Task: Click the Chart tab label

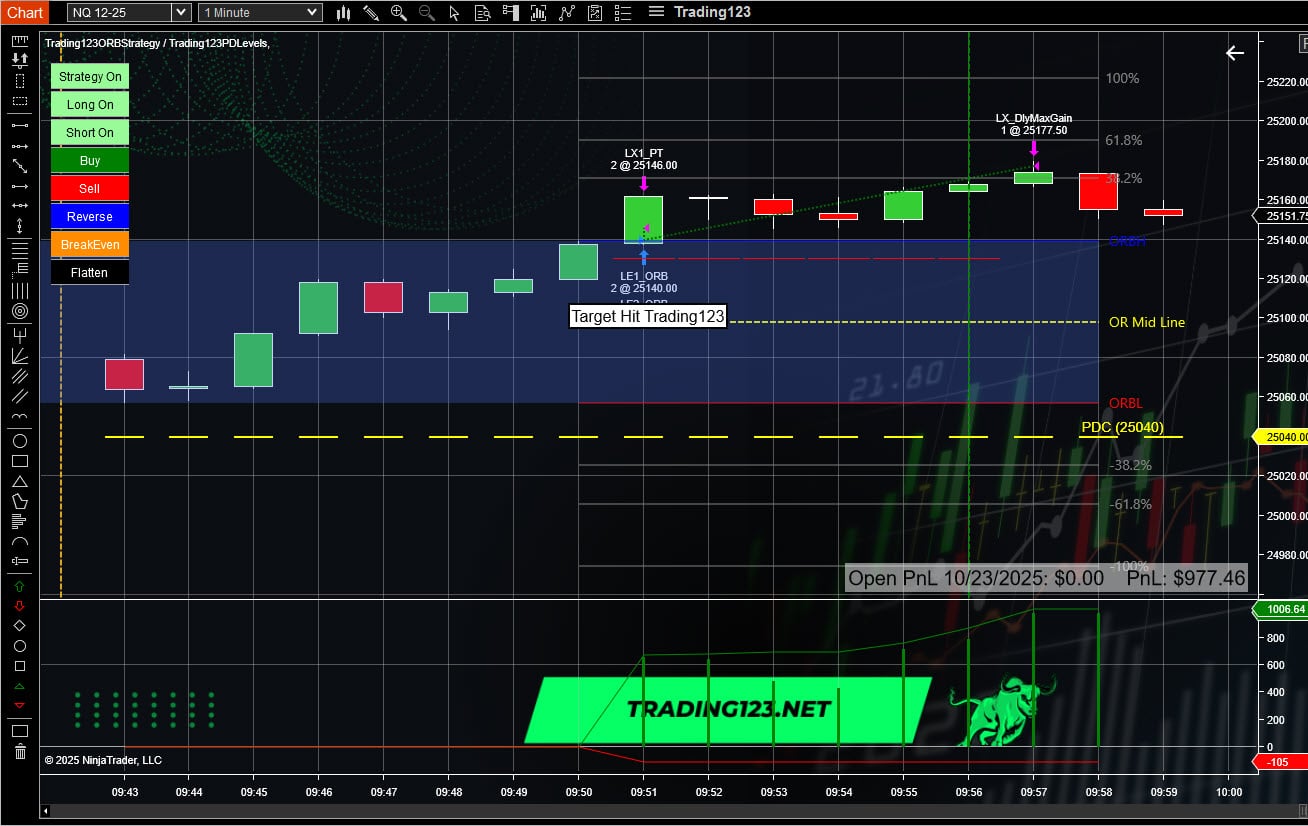Action: coord(24,12)
